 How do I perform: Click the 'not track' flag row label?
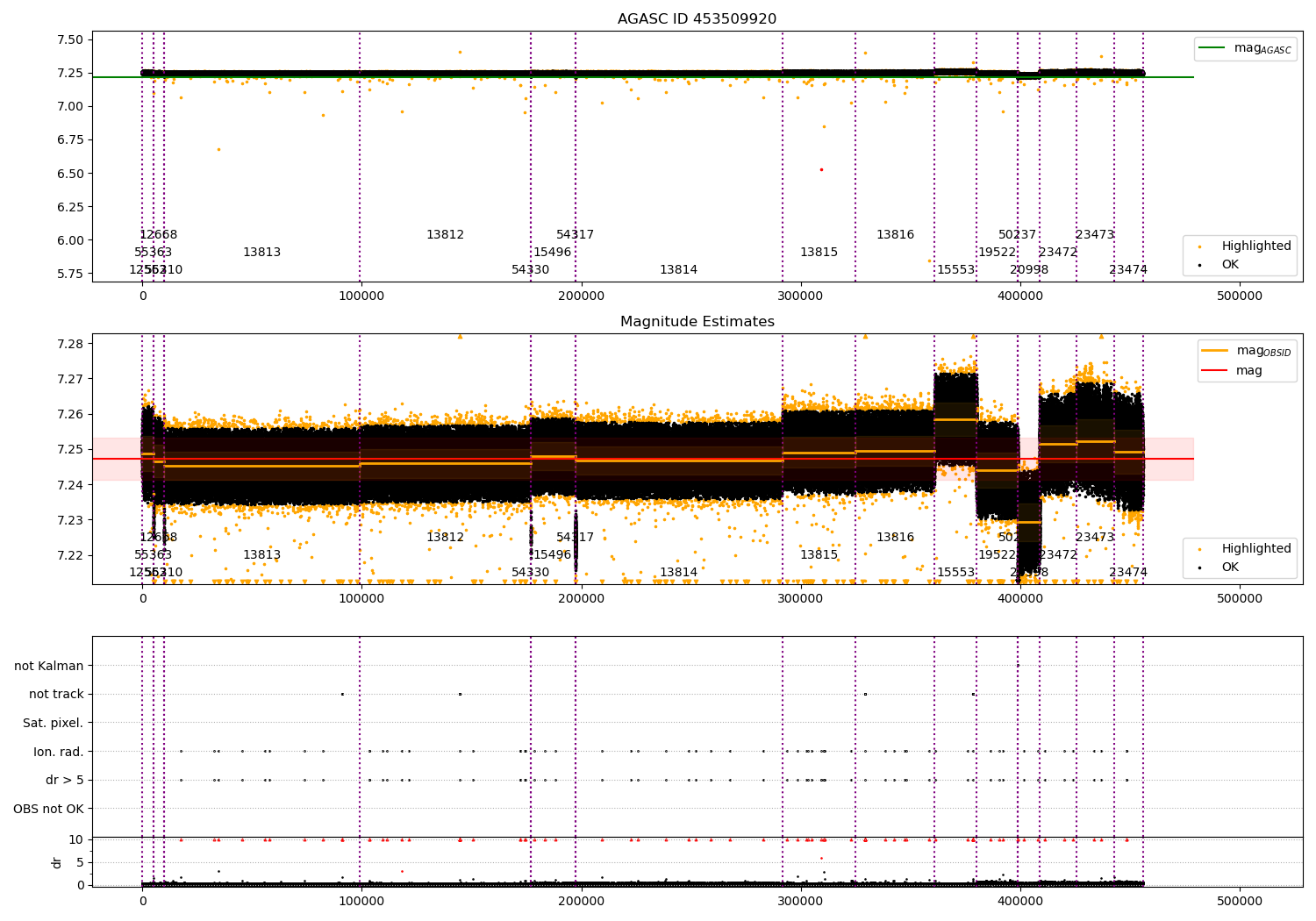[x=56, y=695]
